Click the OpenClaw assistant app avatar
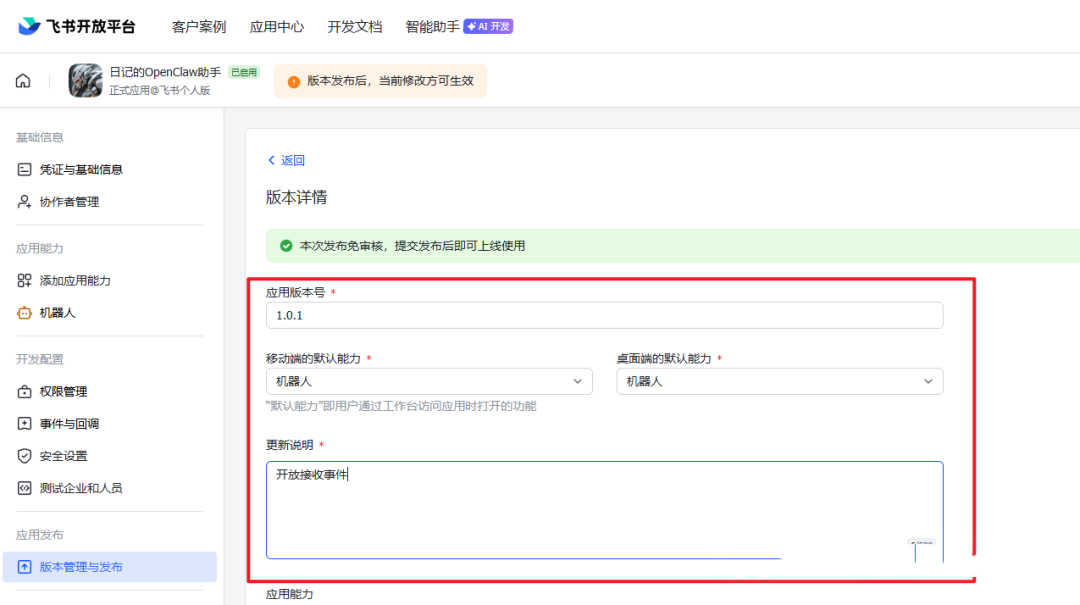 coord(85,80)
